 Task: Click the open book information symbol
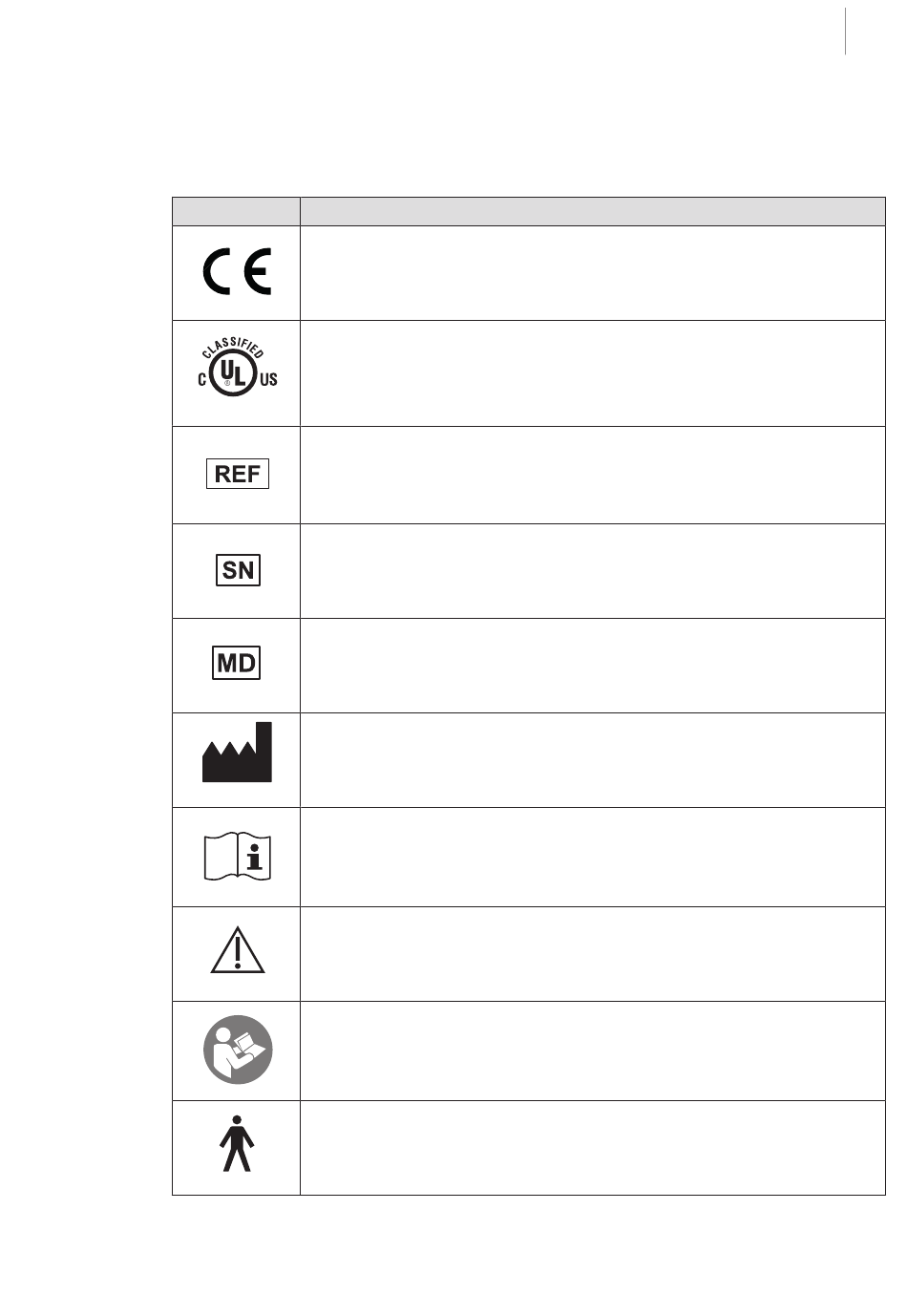pyautogui.click(x=237, y=856)
